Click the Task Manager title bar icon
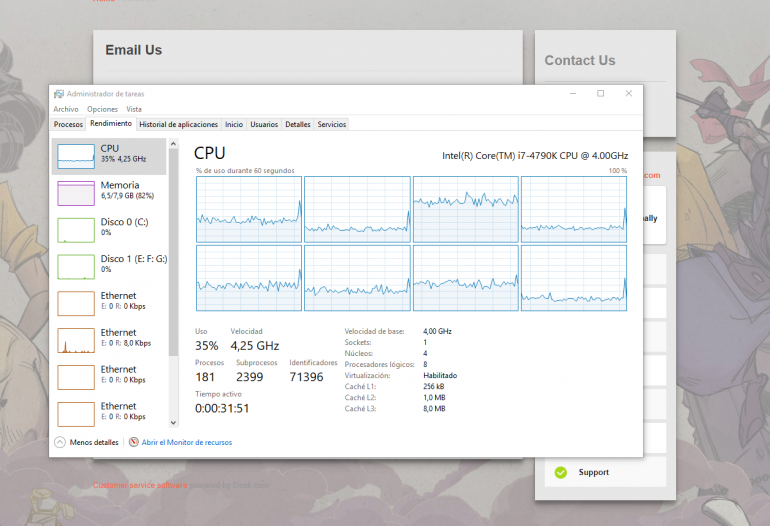The height and width of the screenshot is (526, 770). point(59,94)
